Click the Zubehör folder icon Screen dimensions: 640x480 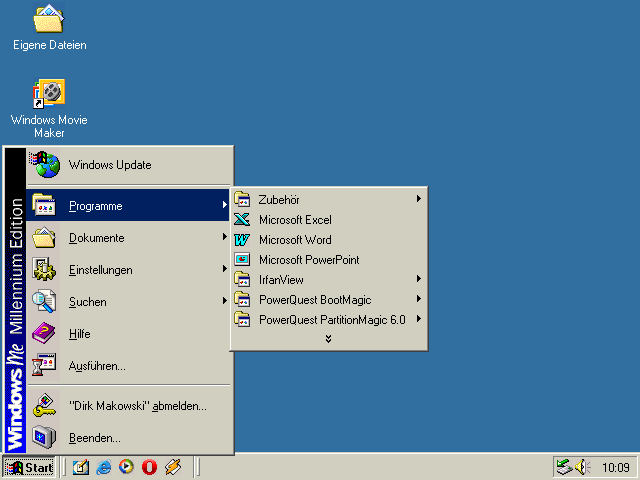click(242, 199)
